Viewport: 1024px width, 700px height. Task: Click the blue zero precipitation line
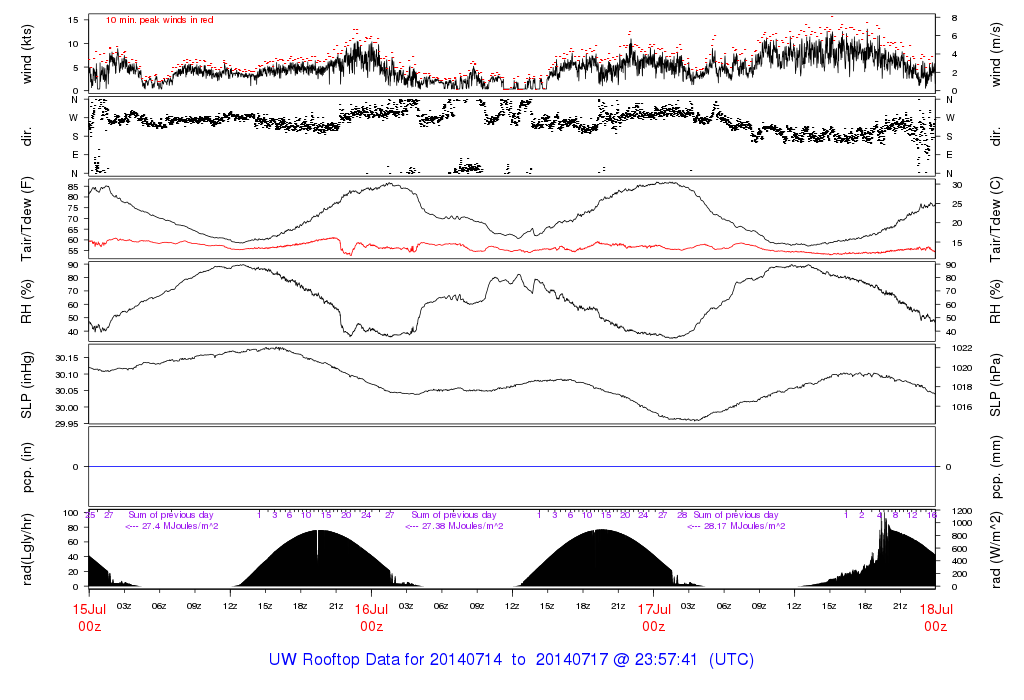click(512, 466)
